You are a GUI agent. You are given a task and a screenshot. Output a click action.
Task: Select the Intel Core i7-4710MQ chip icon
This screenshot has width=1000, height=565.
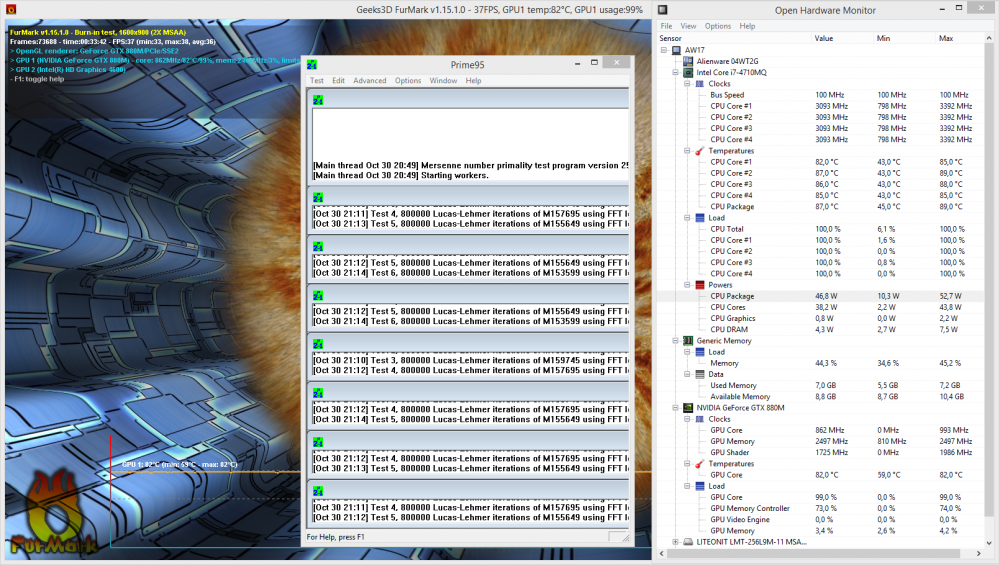687,73
